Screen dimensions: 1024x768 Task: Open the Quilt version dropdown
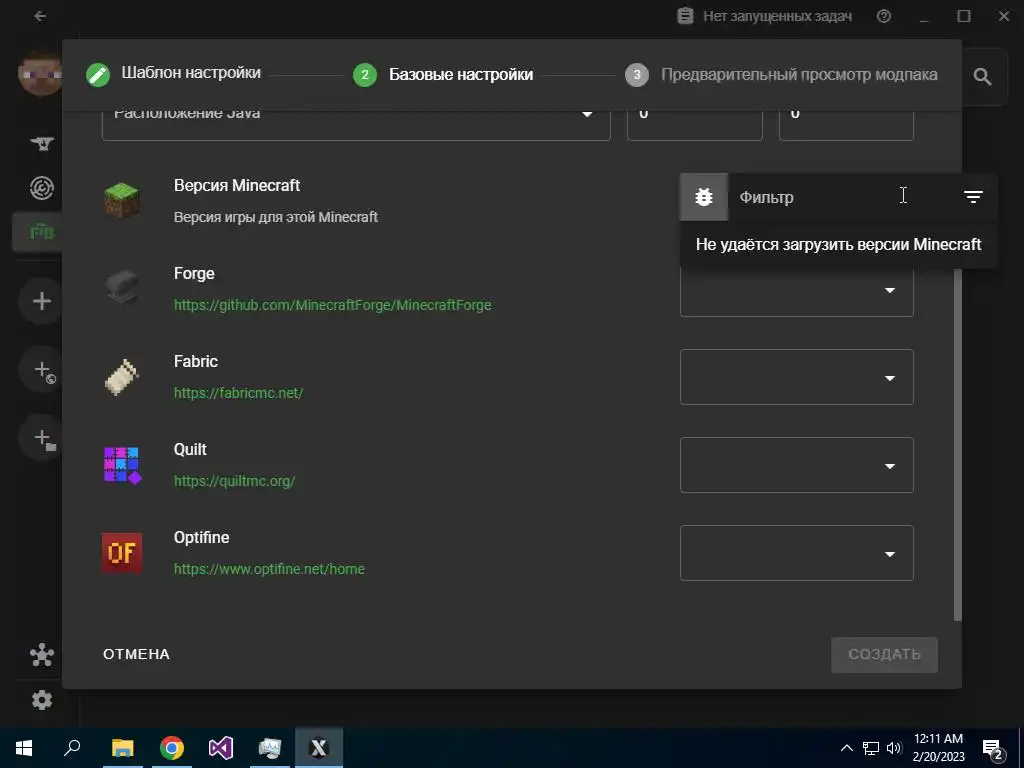click(x=796, y=465)
